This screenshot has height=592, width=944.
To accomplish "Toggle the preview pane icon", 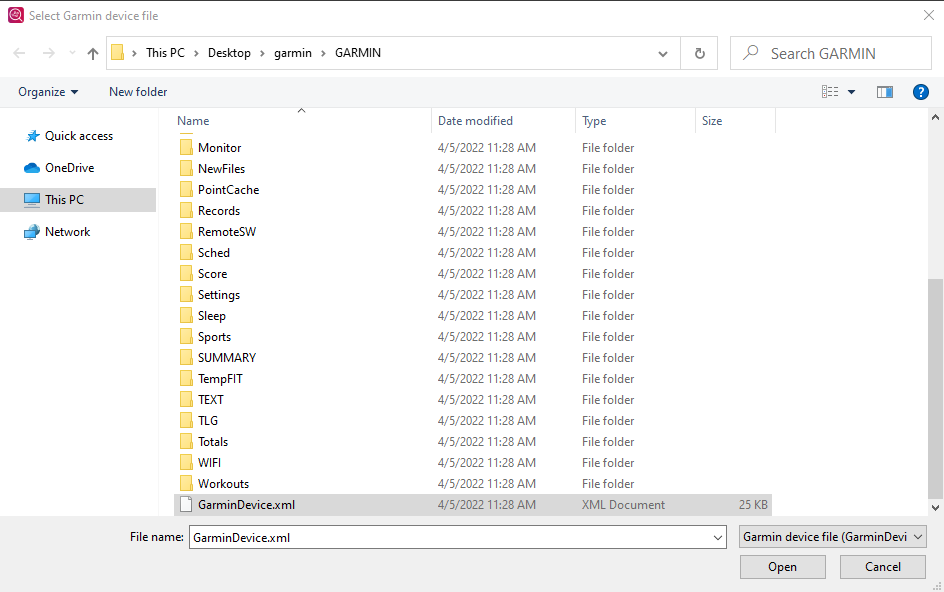I will tap(884, 92).
